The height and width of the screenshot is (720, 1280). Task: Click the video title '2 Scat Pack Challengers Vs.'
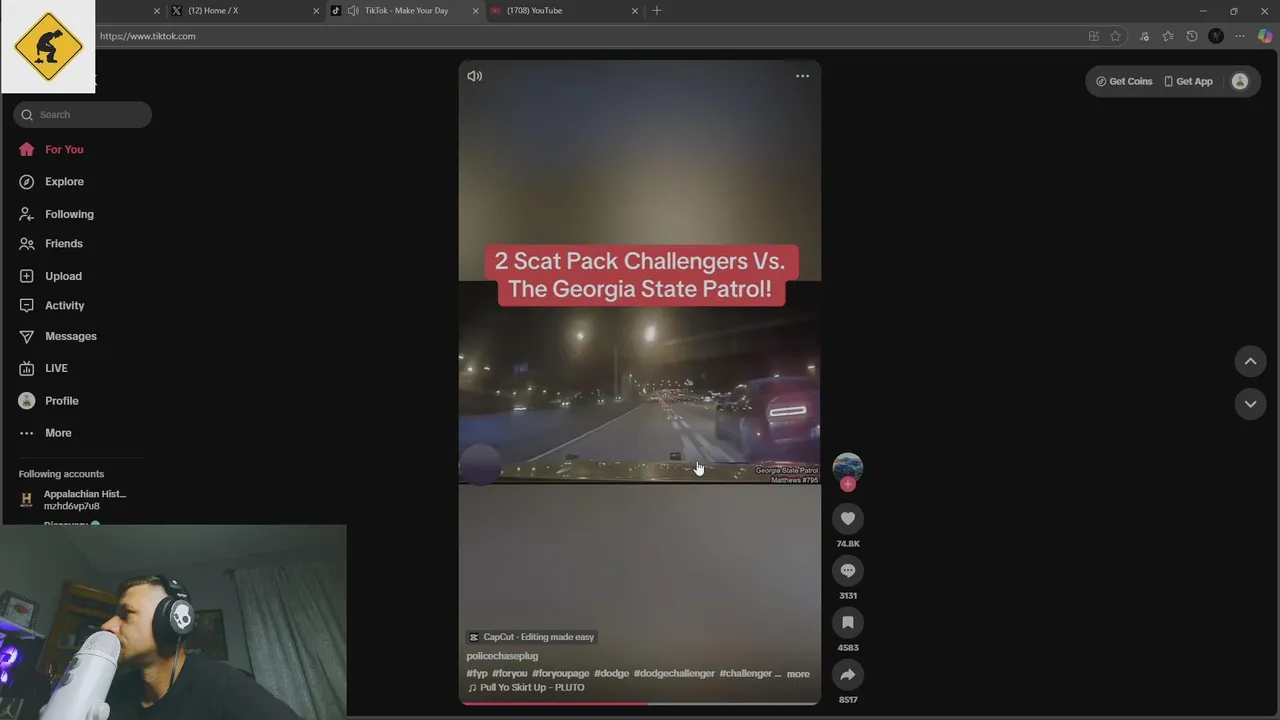640,262
